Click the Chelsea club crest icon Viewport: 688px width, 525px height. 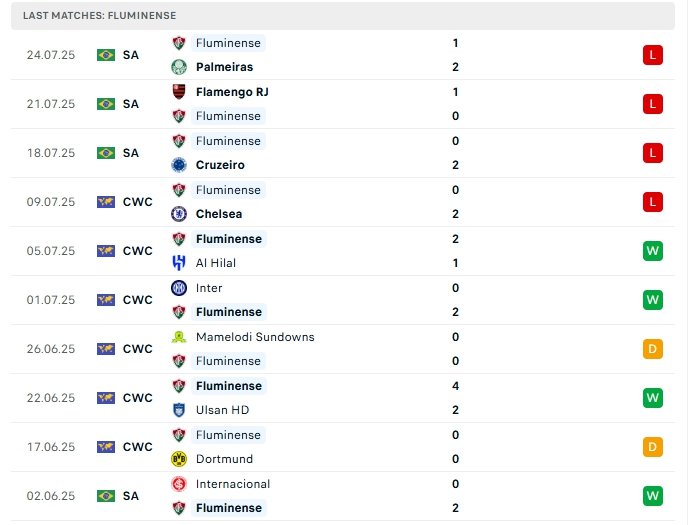(179, 214)
